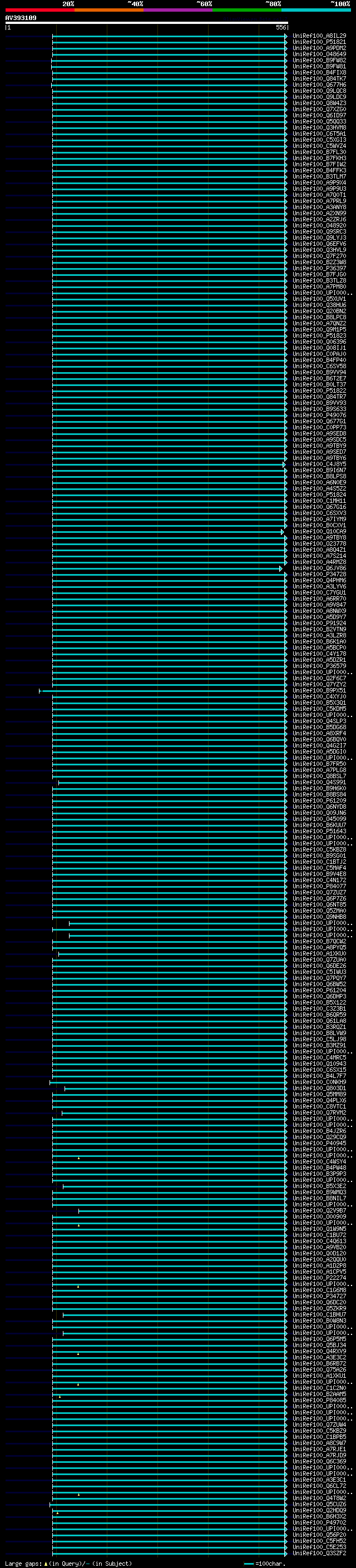Select the UniRef100_A9V847 label
This screenshot has width=356, height=1568.
319,605
